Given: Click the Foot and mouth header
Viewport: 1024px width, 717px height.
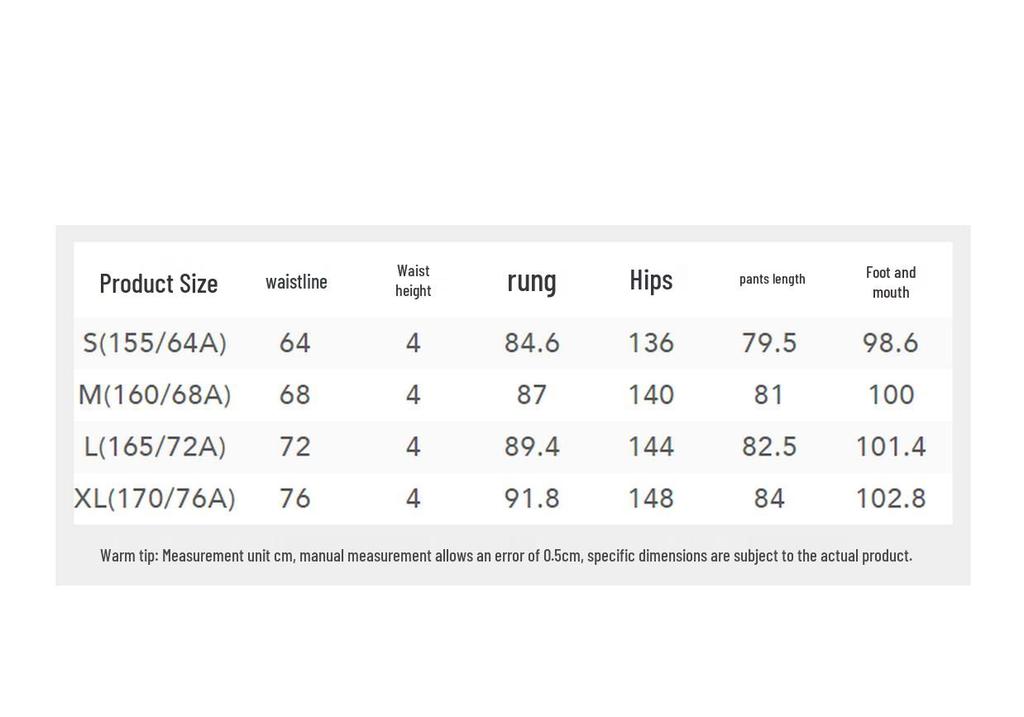Looking at the screenshot, I should click(x=891, y=282).
